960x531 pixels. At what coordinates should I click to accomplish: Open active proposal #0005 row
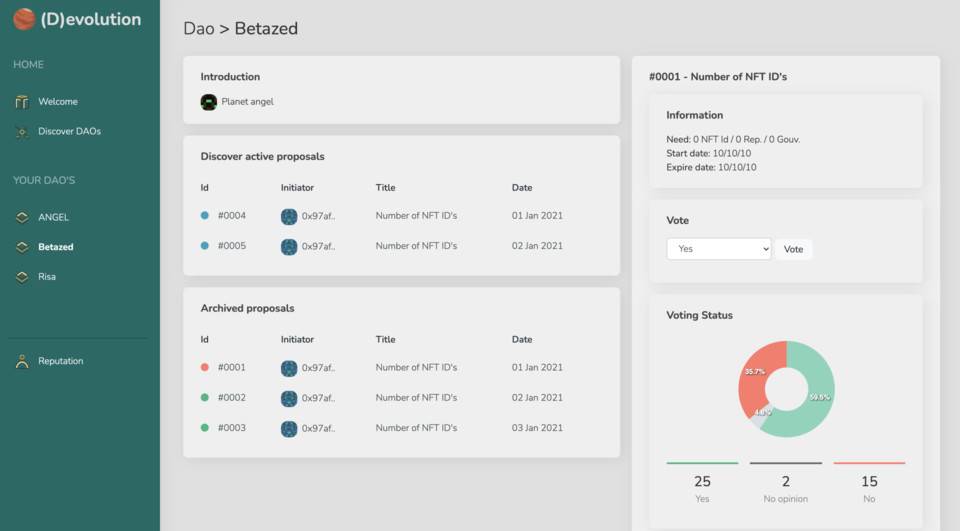401,246
